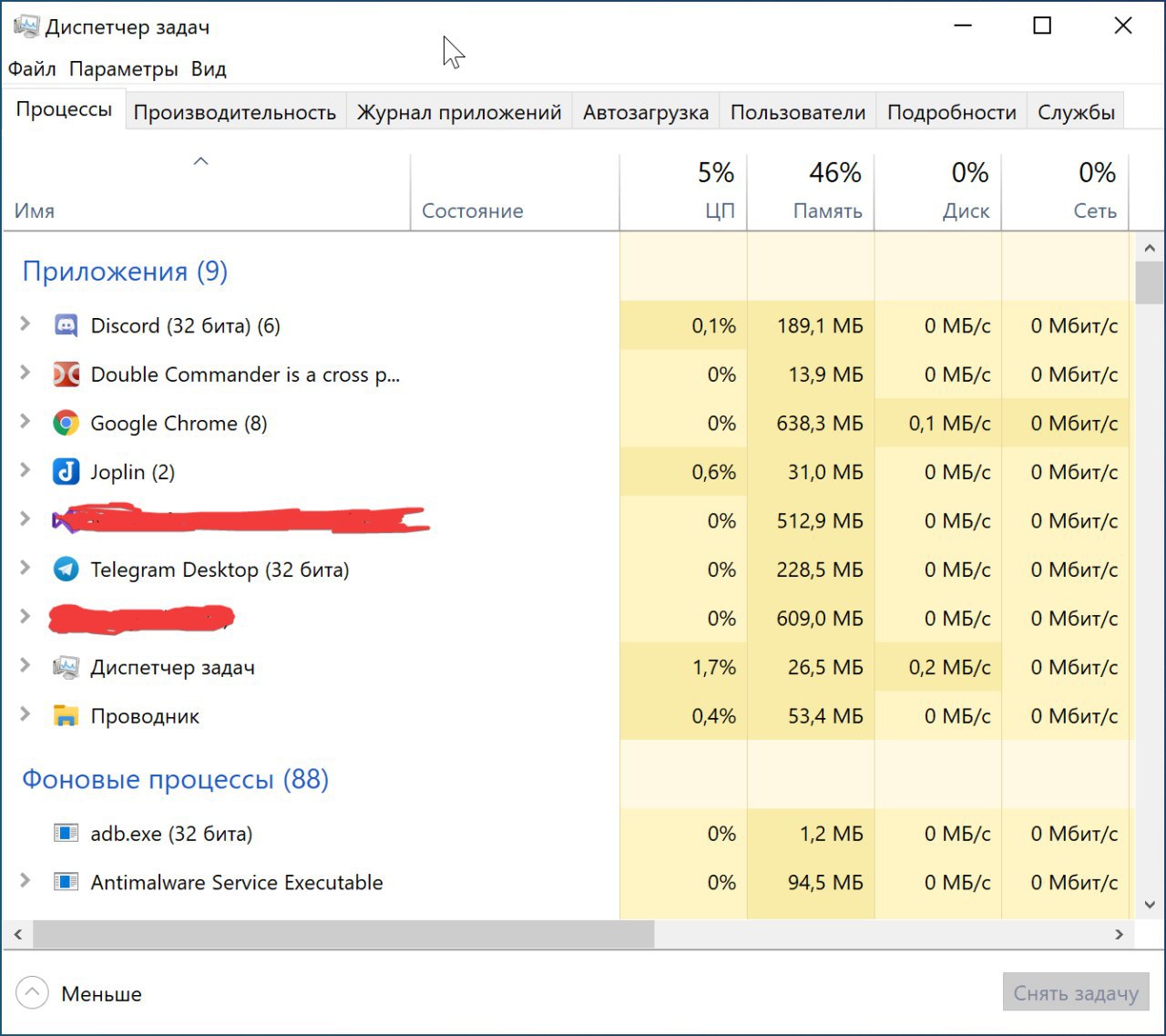This screenshot has height=1036, width=1166.
Task: Click the Снять задачу button
Action: click(x=1076, y=993)
